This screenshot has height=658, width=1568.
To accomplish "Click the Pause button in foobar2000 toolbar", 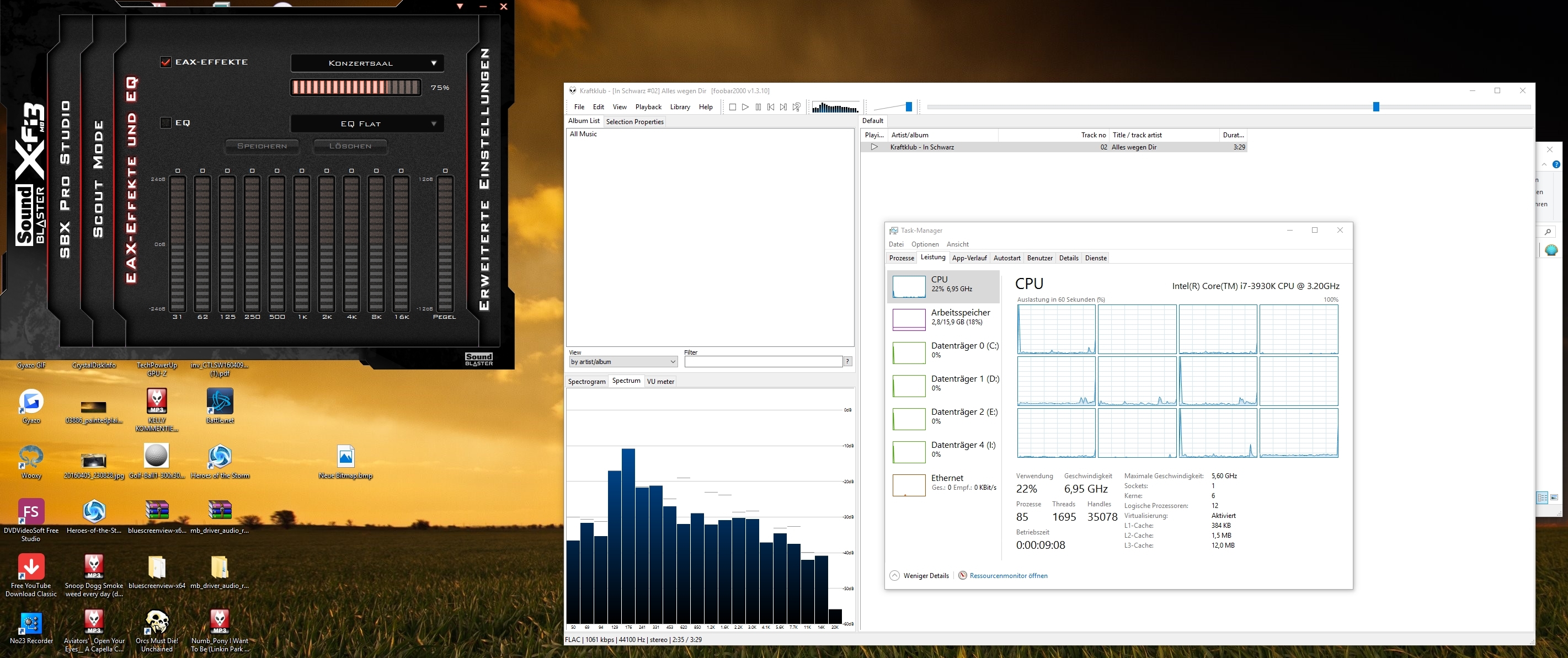I will tap(758, 107).
